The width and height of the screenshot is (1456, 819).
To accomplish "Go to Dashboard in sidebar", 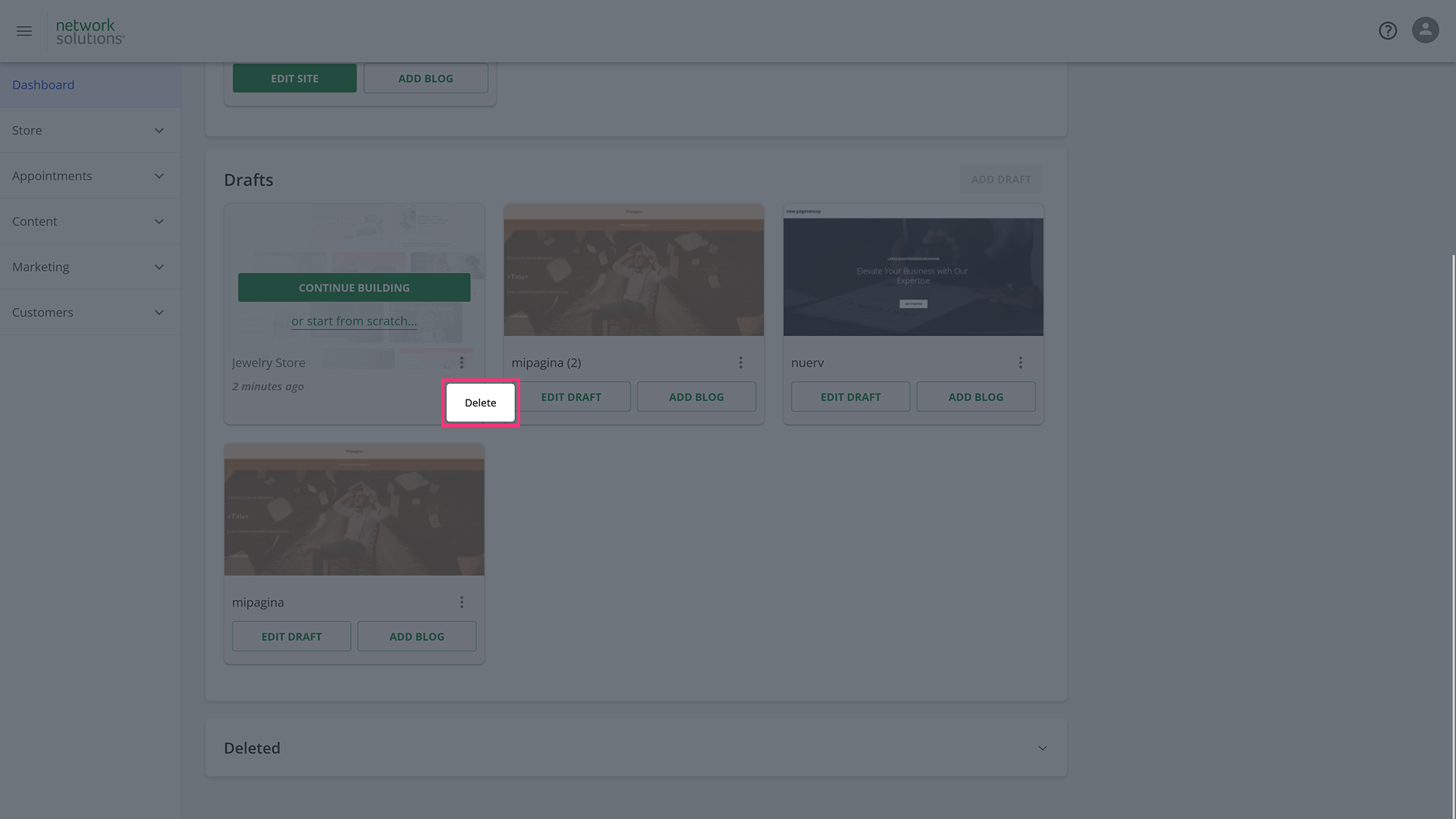I will tap(43, 85).
